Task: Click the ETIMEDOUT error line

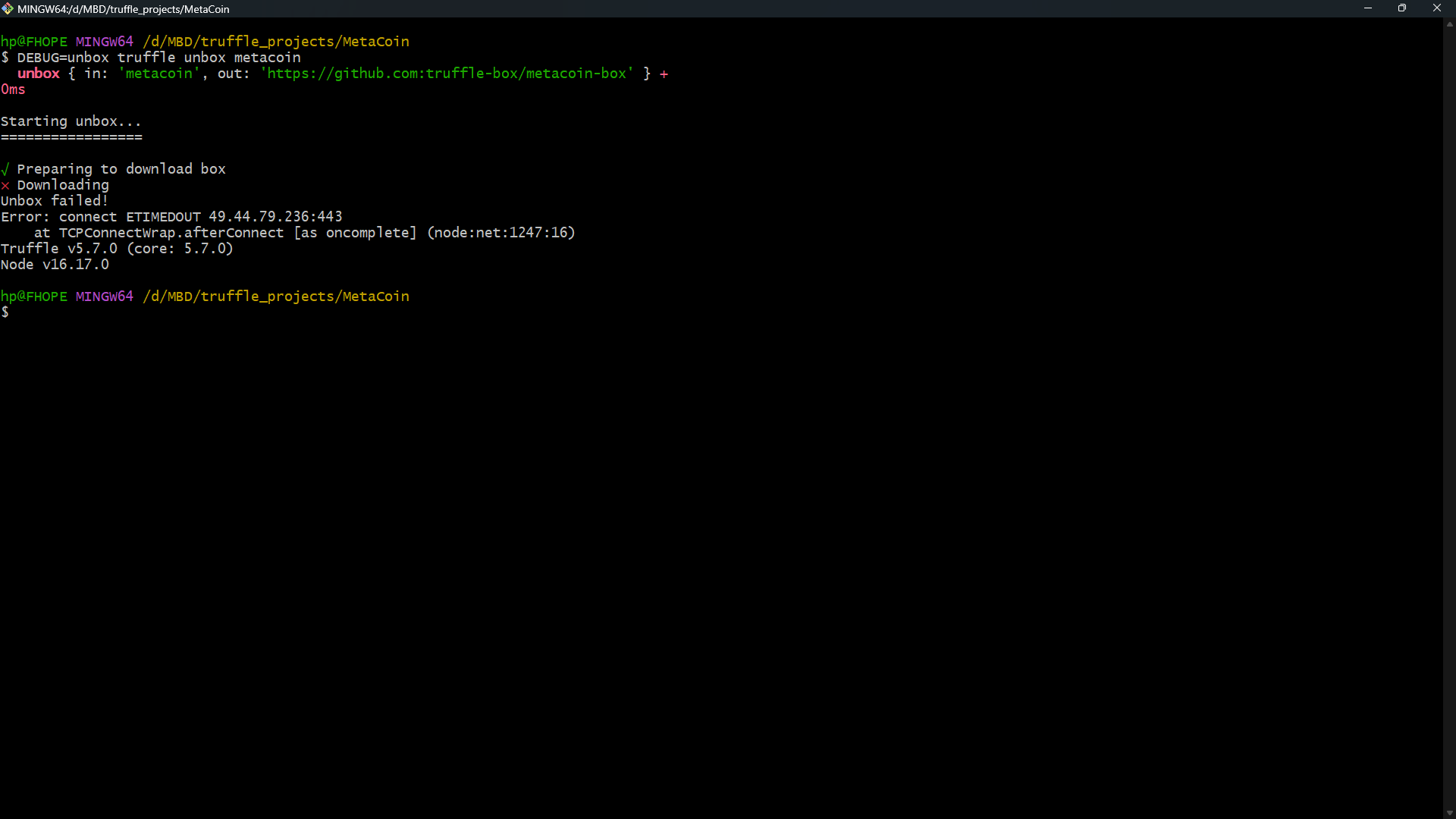Action: coord(171,216)
